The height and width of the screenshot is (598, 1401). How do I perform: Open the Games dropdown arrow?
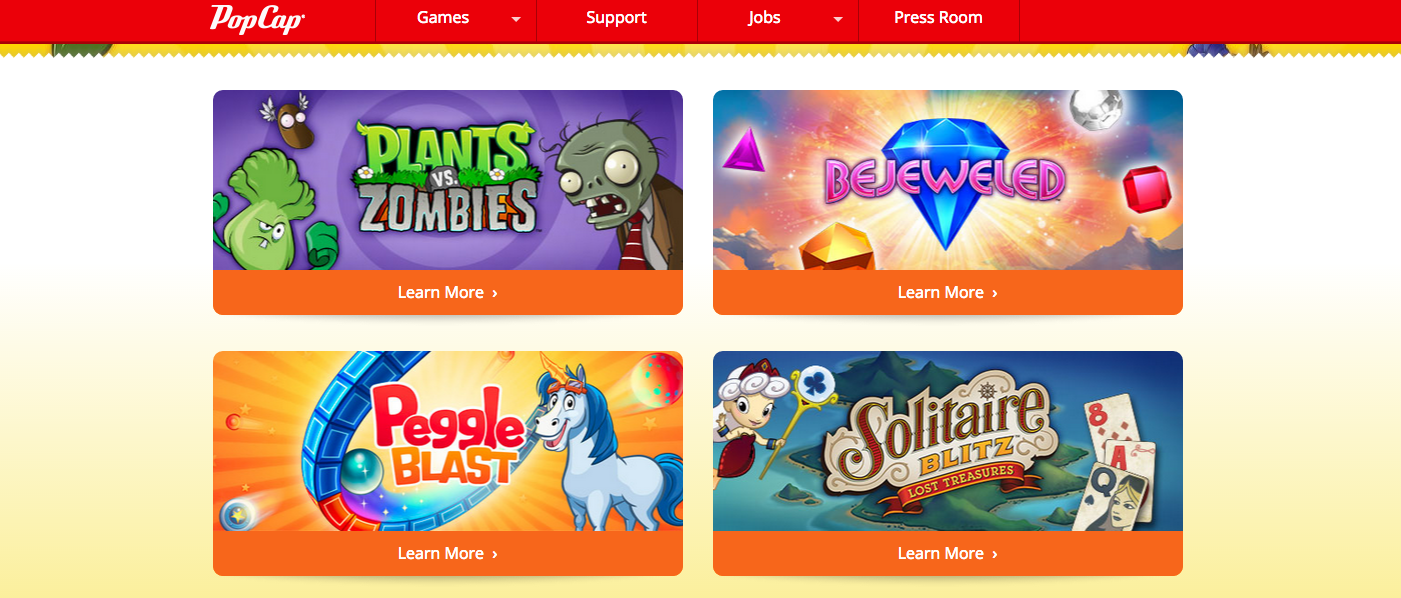pos(516,19)
